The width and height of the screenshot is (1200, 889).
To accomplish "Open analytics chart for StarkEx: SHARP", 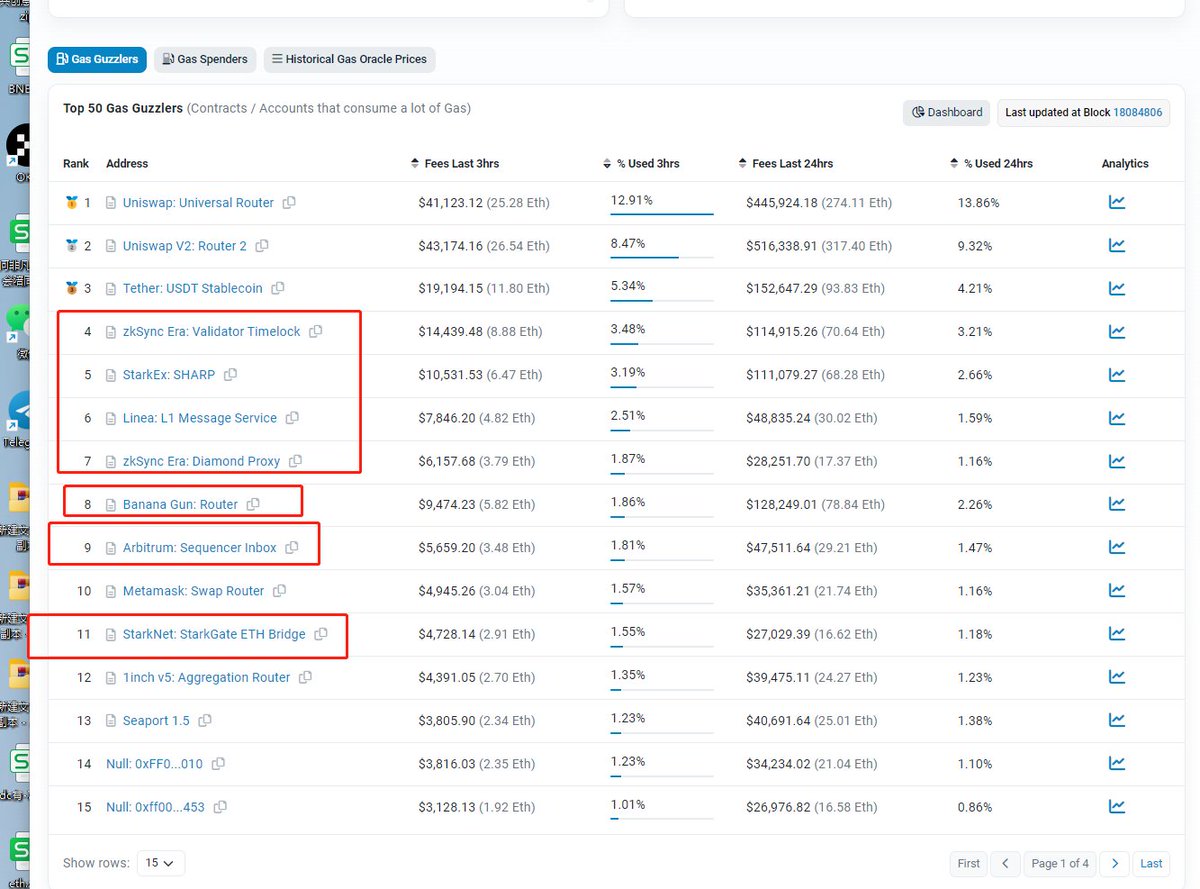I will pos(1117,374).
